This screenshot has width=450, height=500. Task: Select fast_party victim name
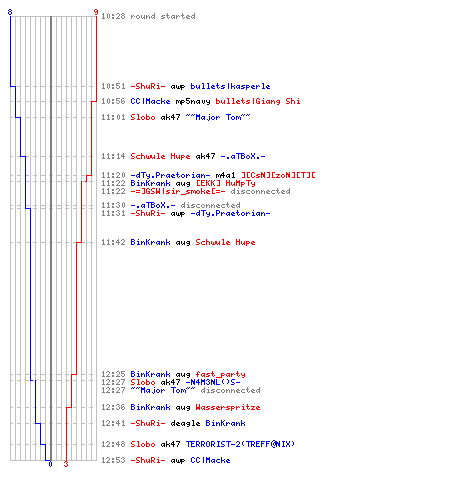(220, 374)
